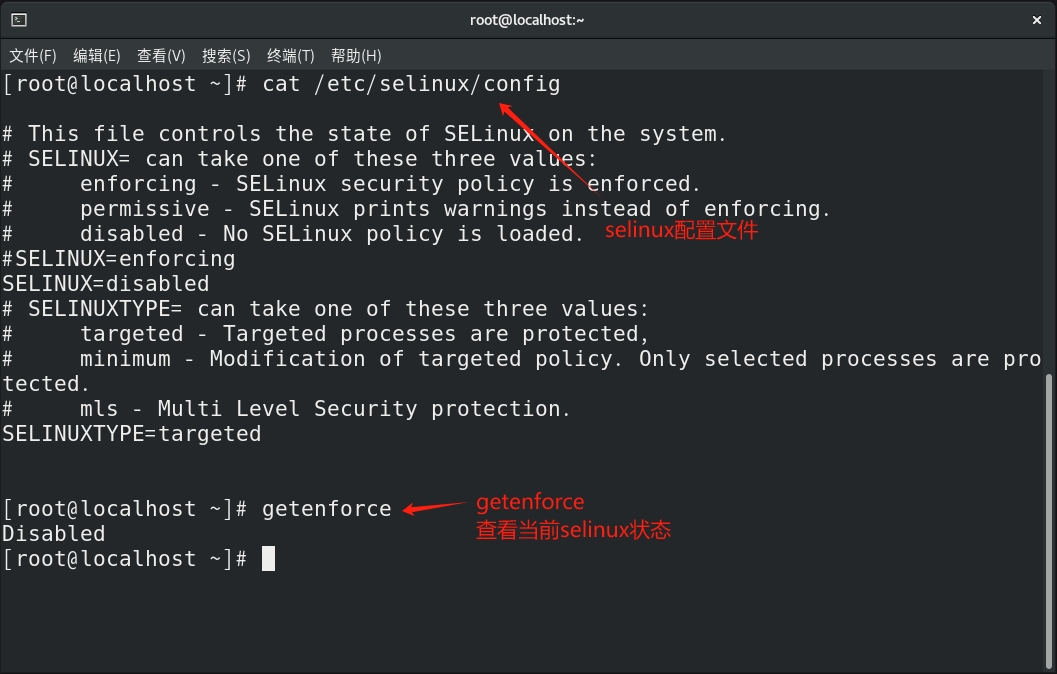
Task: Click the red selinux配置文件 annotation
Action: click(682, 231)
